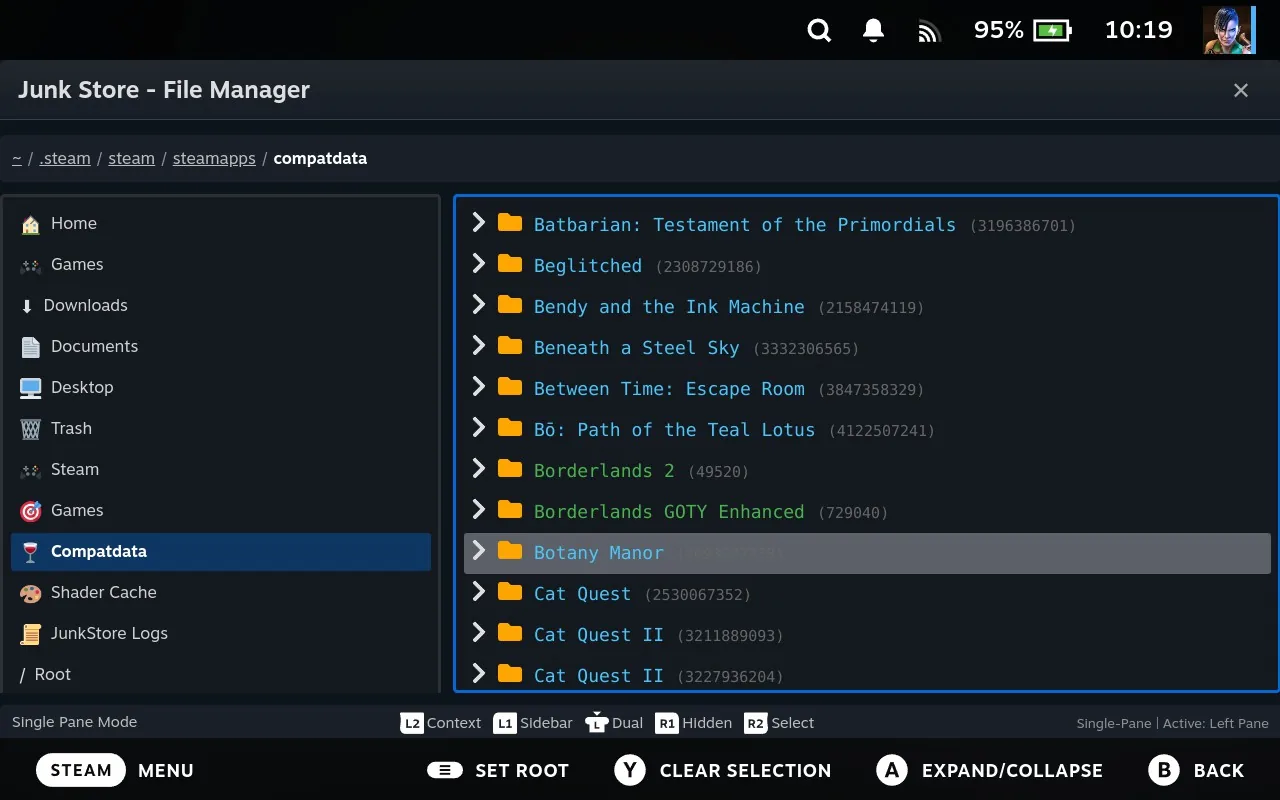Open Downloads in the sidebar
Viewport: 1280px width, 800px height.
[x=221, y=306]
